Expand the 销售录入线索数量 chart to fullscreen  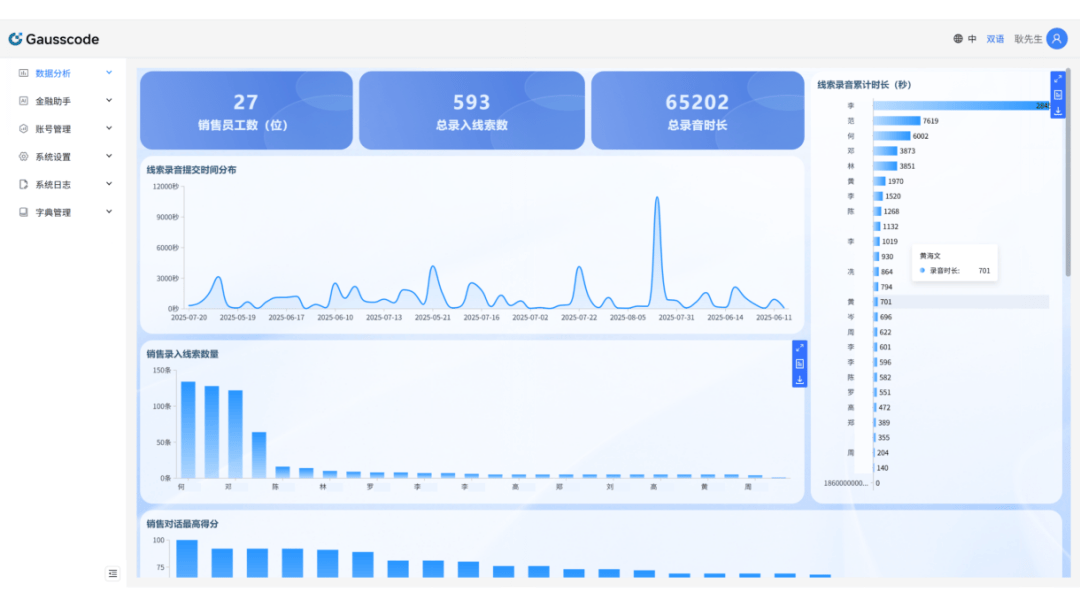(799, 348)
